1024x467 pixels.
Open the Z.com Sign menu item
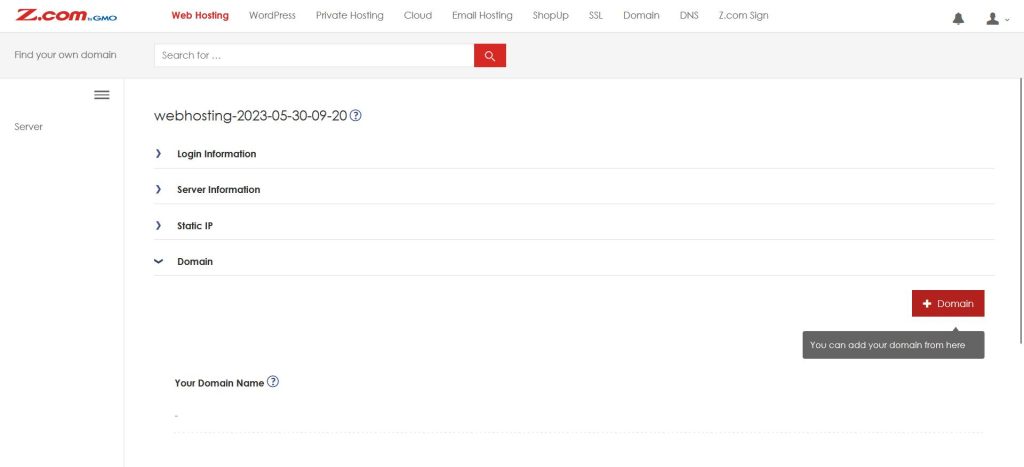pos(743,16)
